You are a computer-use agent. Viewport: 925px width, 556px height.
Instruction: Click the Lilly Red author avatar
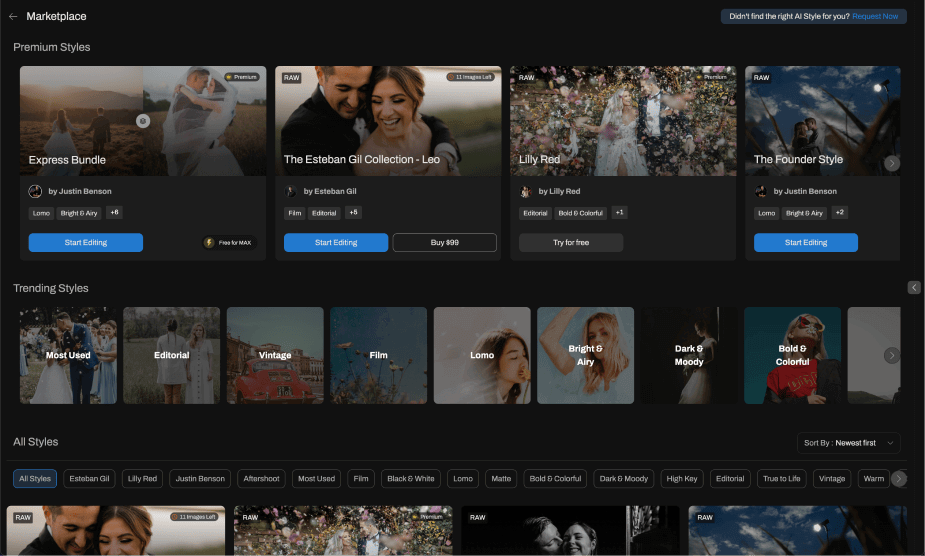click(526, 191)
